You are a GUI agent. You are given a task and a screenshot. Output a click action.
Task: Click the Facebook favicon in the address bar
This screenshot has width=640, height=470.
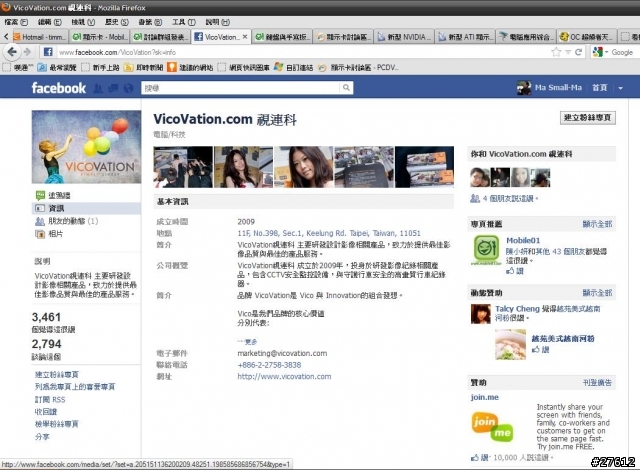click(x=48, y=52)
